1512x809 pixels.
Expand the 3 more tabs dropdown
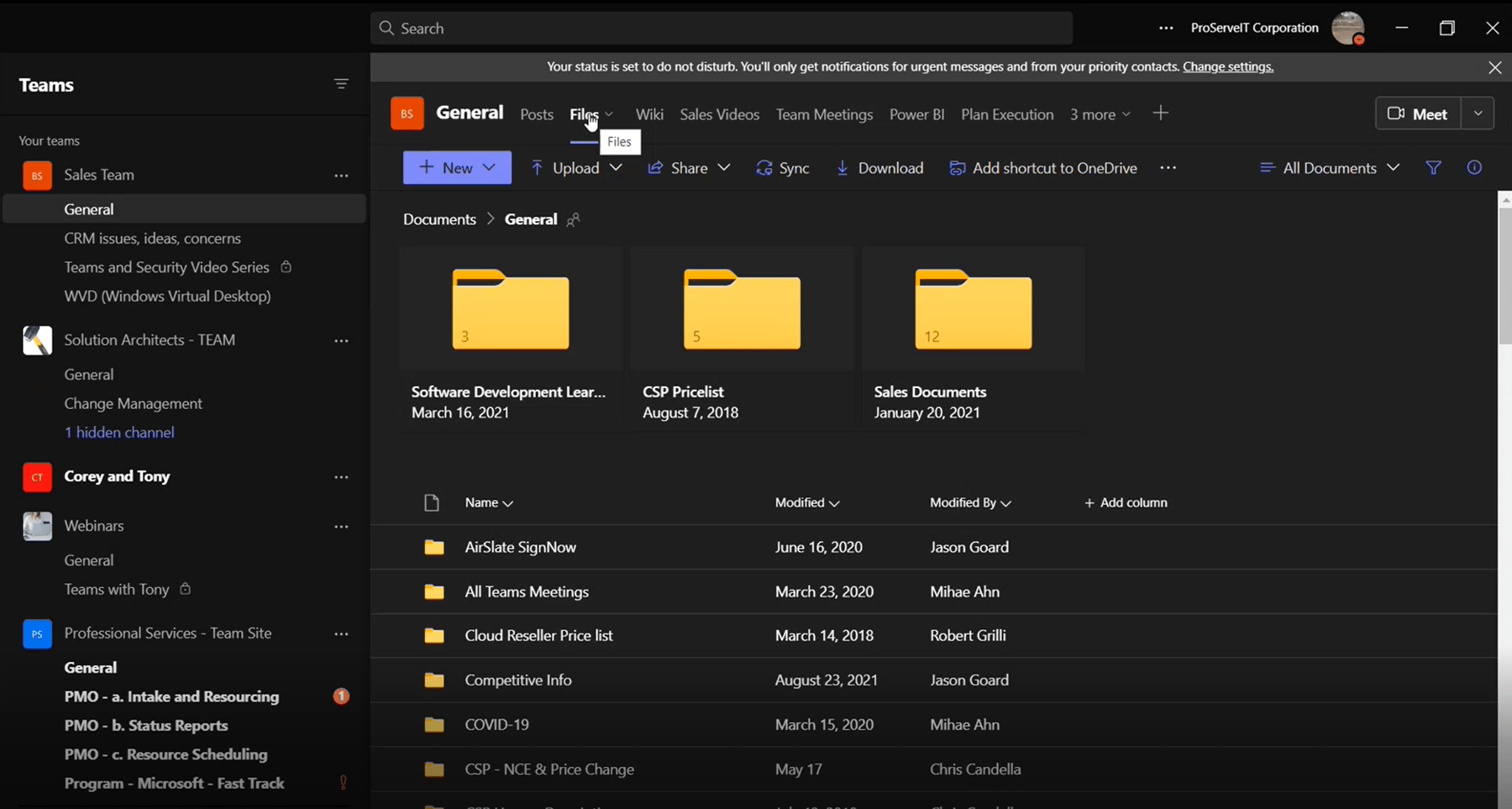pos(1100,114)
